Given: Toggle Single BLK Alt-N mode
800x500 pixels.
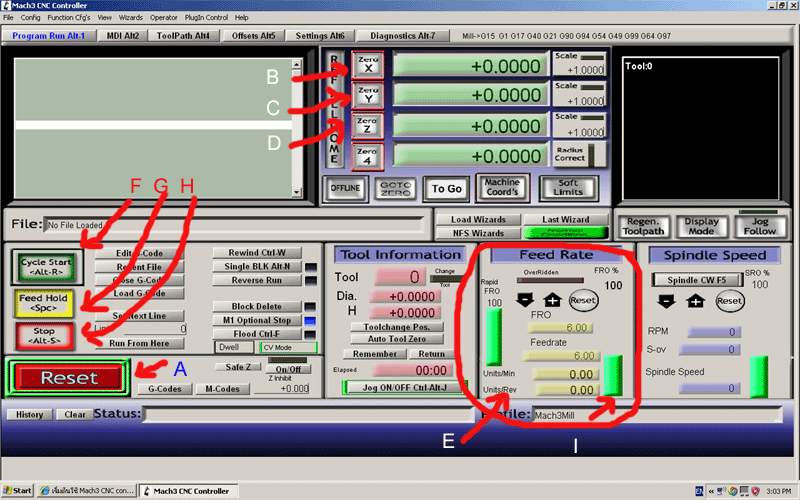Looking at the screenshot, I should pyautogui.click(x=257, y=266).
